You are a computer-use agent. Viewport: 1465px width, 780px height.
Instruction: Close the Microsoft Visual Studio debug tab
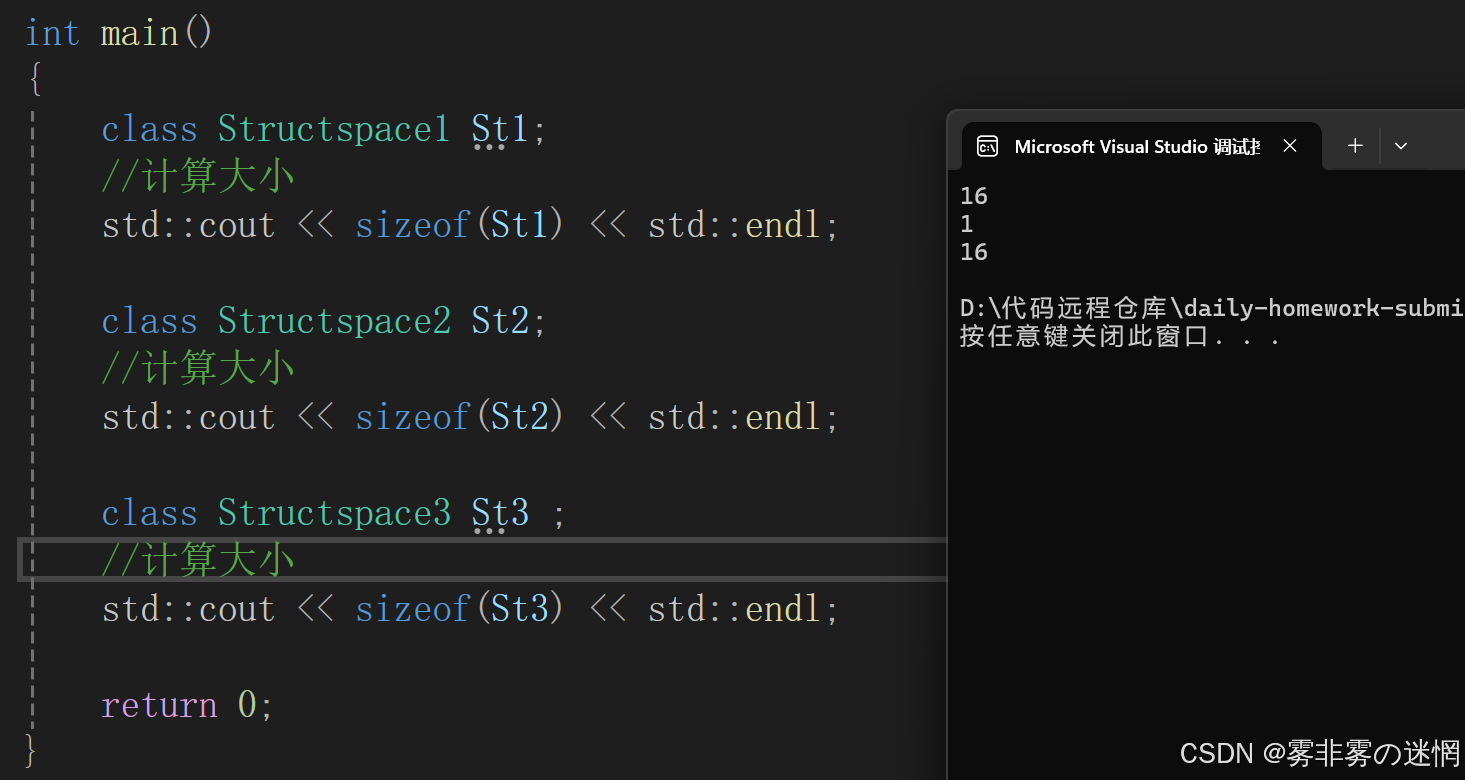[1290, 146]
